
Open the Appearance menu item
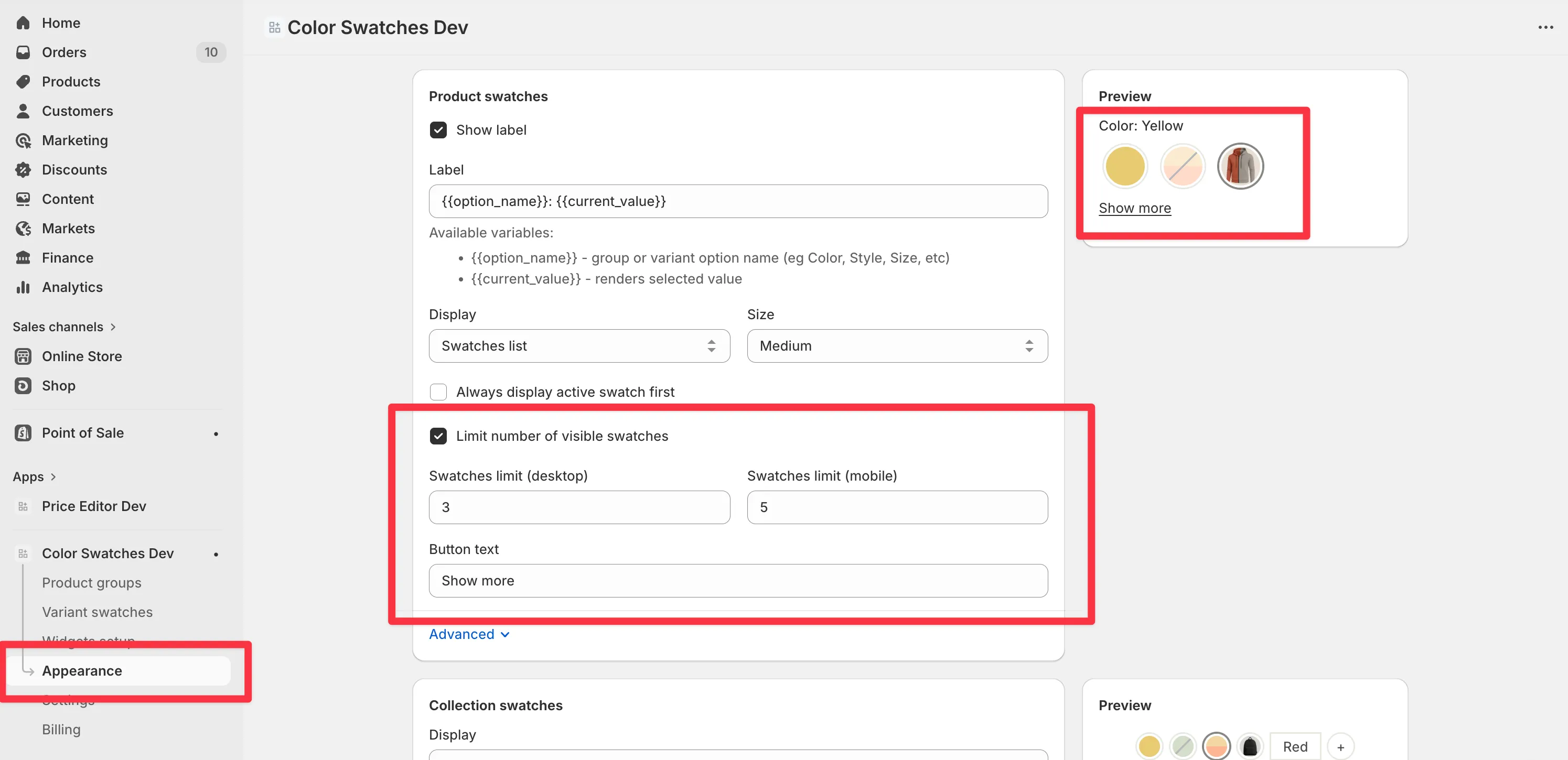click(82, 670)
